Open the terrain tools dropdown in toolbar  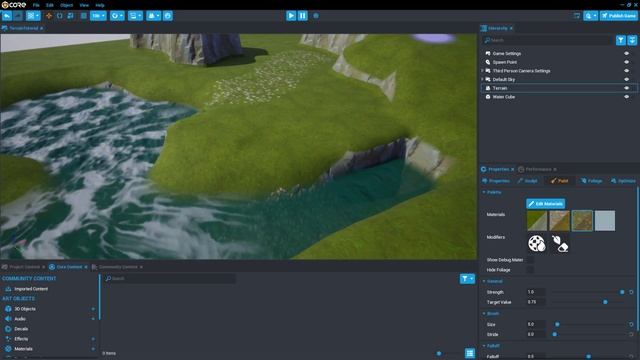pos(153,16)
